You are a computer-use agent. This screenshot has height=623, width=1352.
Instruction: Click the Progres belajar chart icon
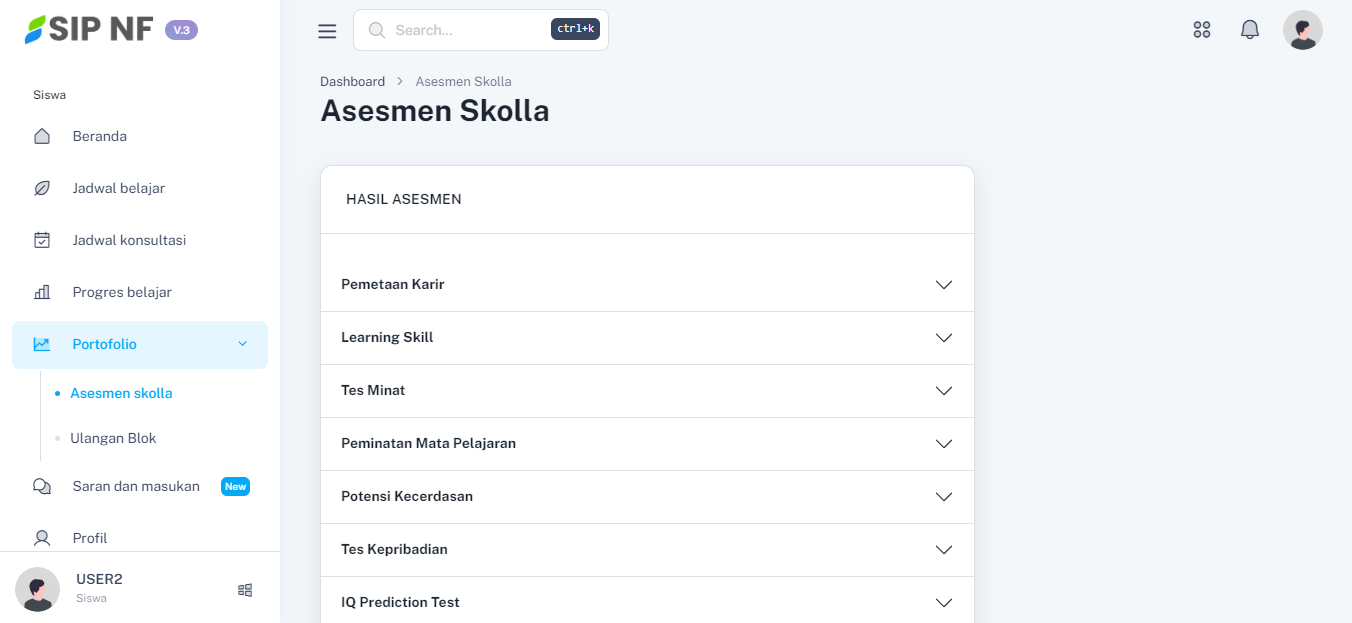(x=42, y=292)
